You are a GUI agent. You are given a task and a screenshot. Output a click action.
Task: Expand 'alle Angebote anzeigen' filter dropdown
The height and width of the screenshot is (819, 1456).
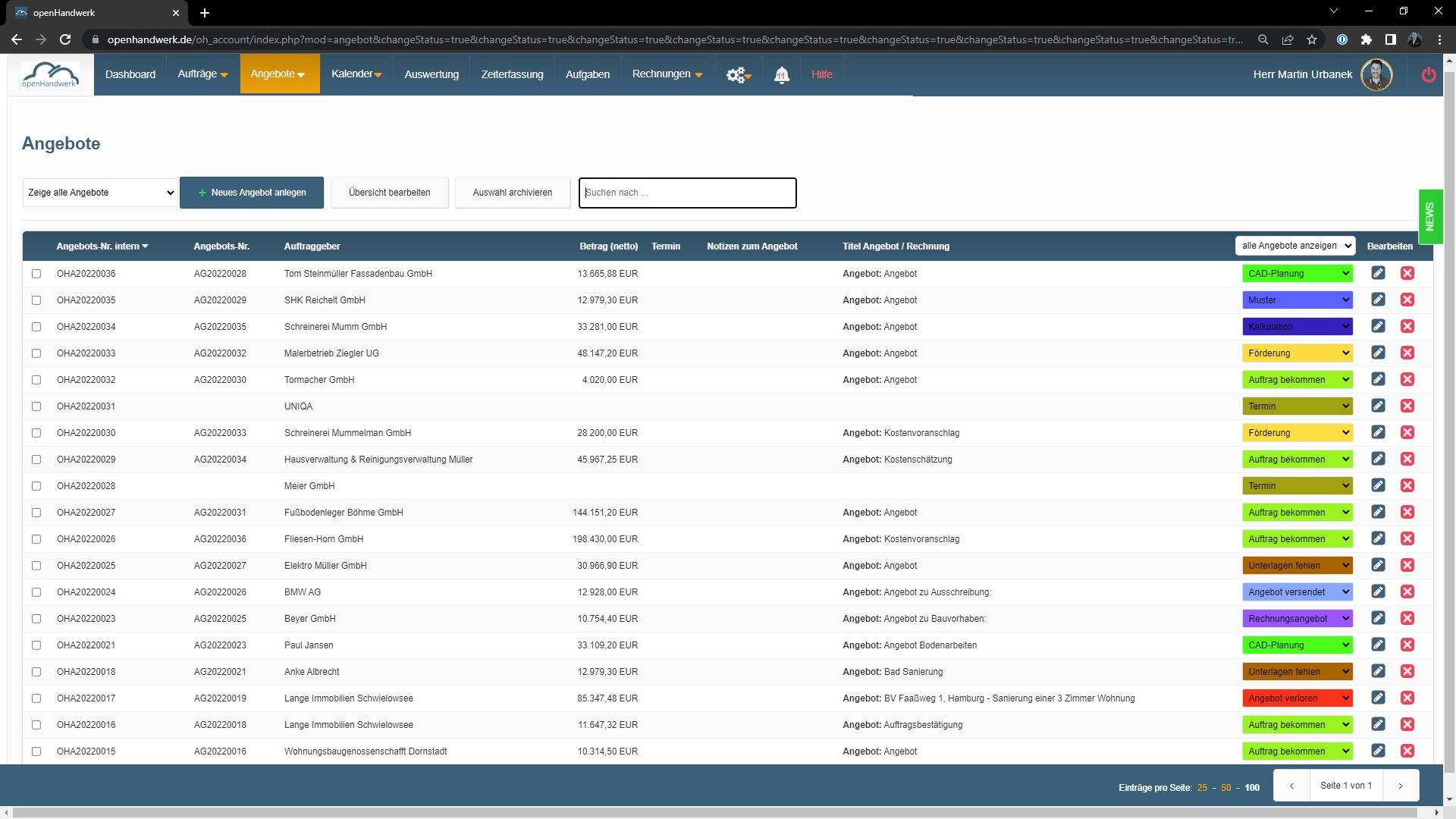pyautogui.click(x=1295, y=246)
